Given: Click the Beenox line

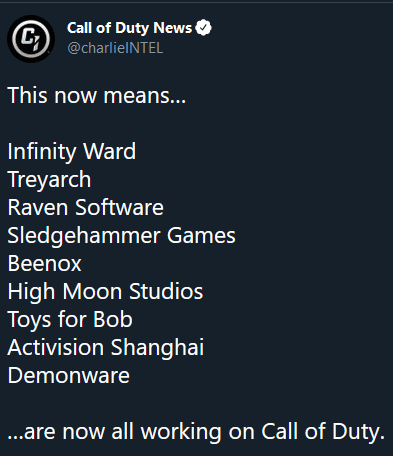Looking at the screenshot, I should coord(44,264).
